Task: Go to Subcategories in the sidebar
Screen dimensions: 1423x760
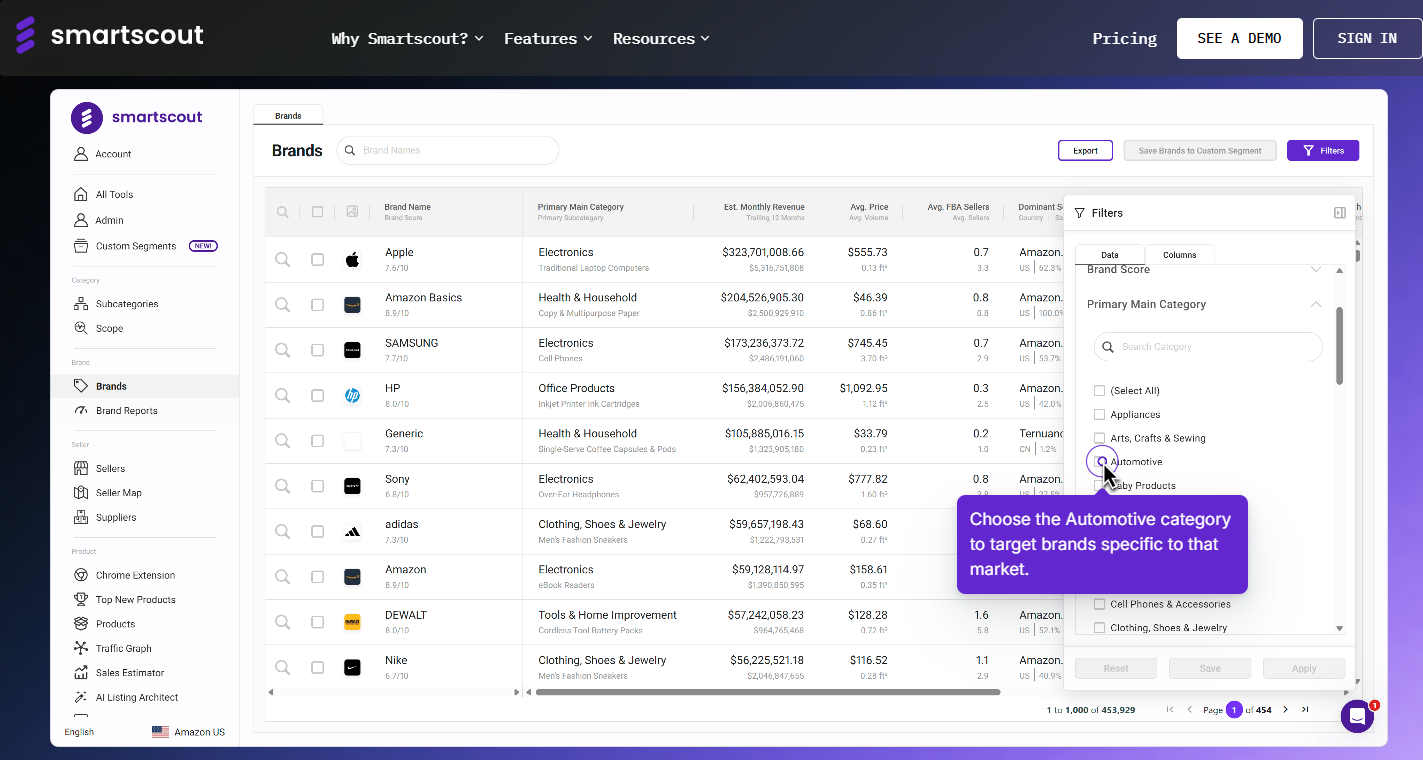Action: (126, 304)
